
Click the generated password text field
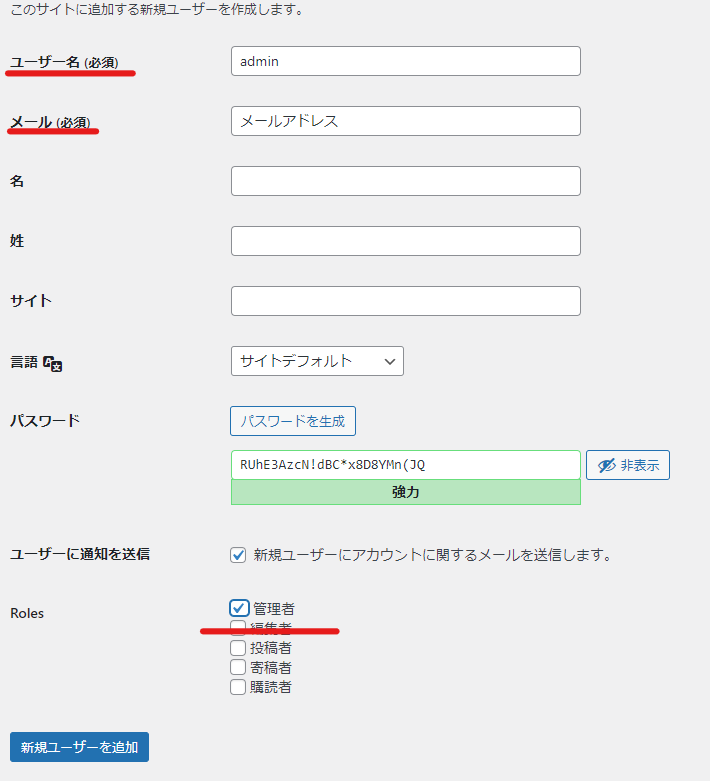(405, 465)
